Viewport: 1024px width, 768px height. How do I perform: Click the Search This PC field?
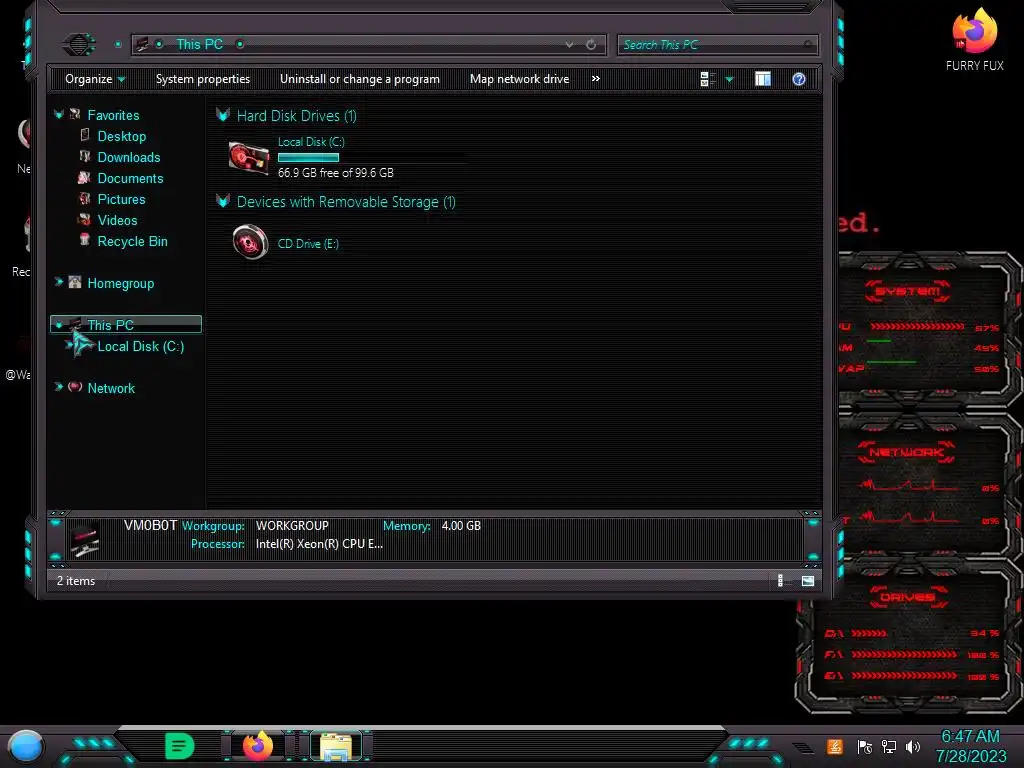[717, 44]
